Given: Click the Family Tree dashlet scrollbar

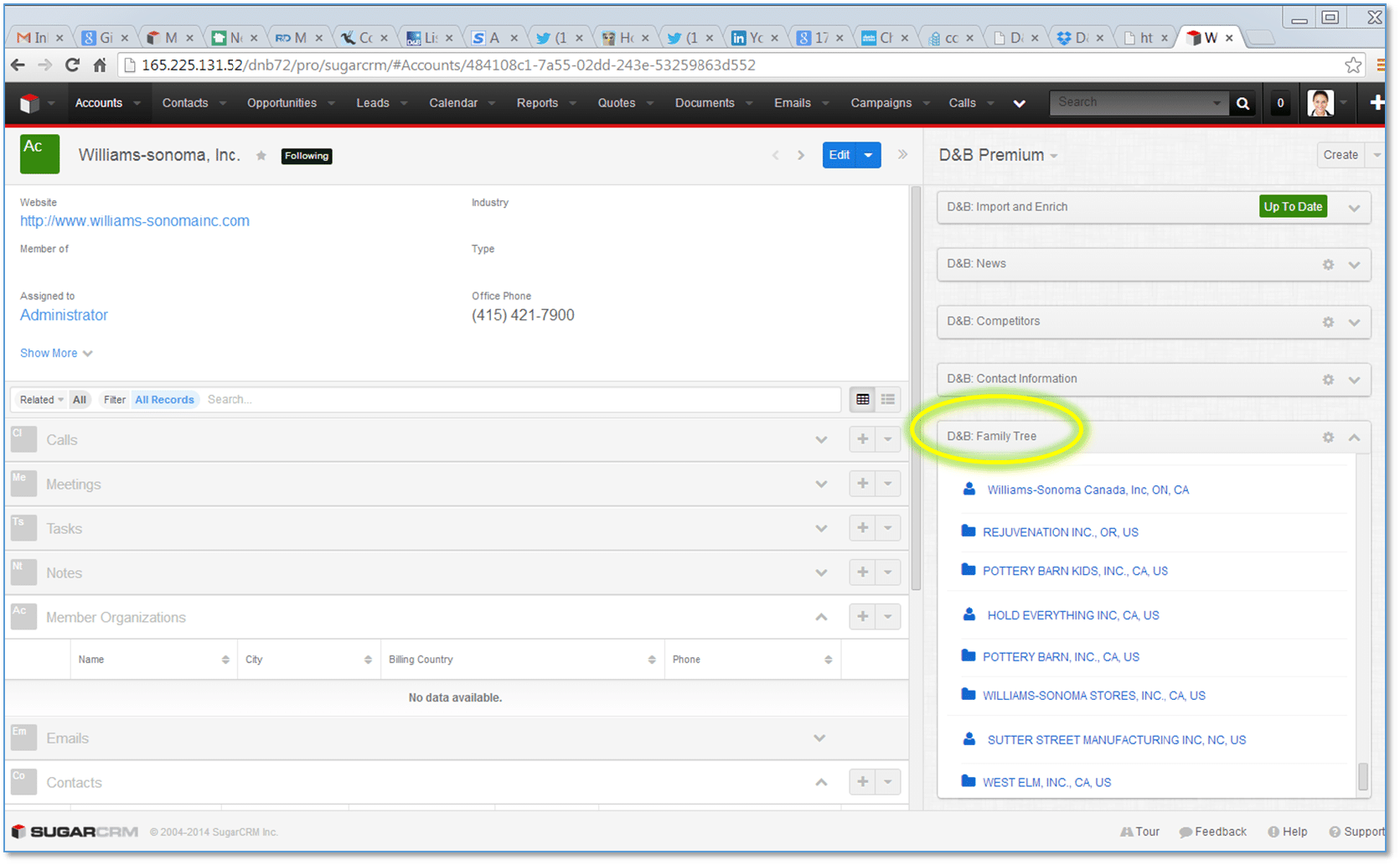Looking at the screenshot, I should coord(1363,777).
